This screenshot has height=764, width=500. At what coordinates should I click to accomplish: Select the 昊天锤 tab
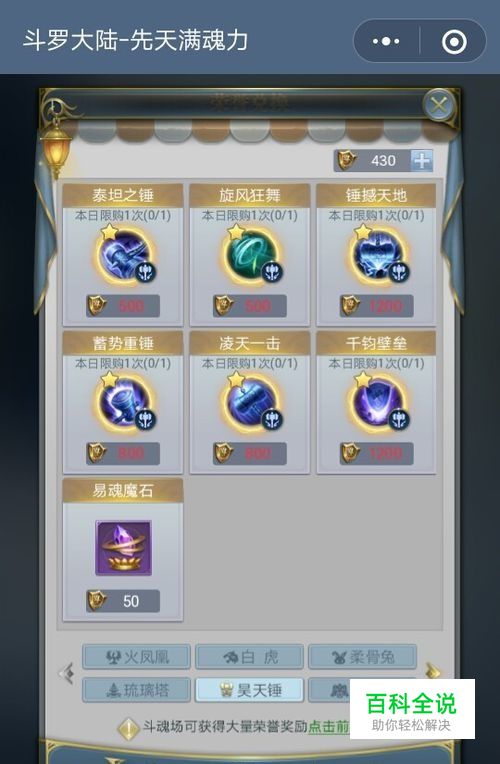[250, 690]
